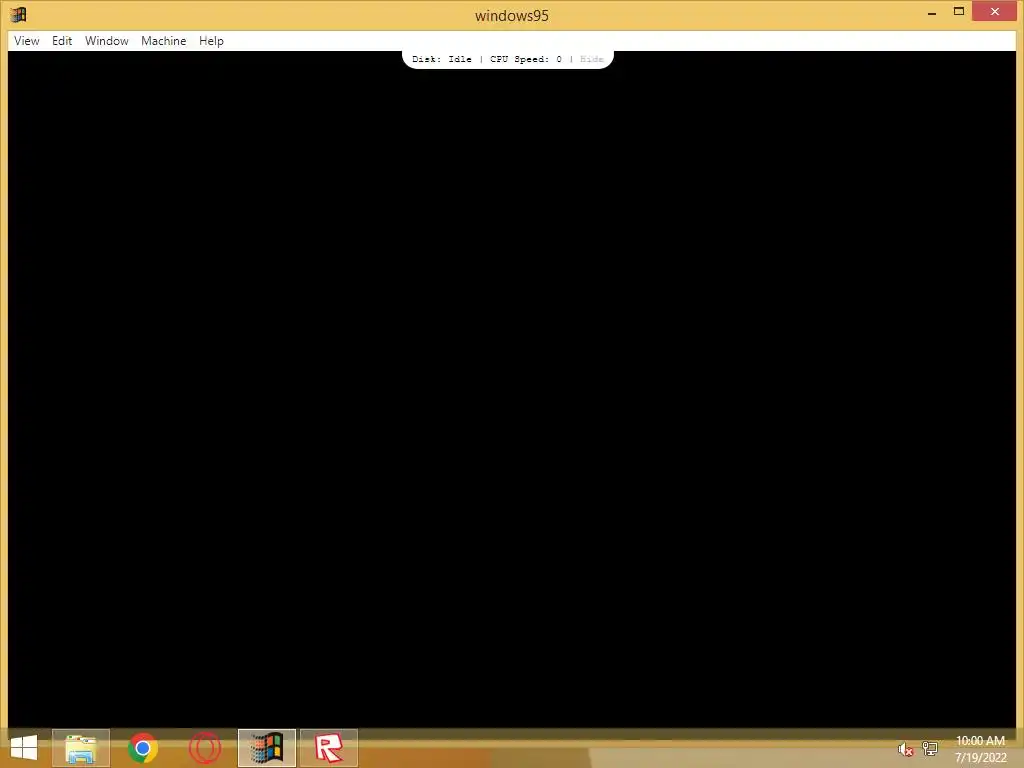Minimize the windows95 window

click(932, 12)
